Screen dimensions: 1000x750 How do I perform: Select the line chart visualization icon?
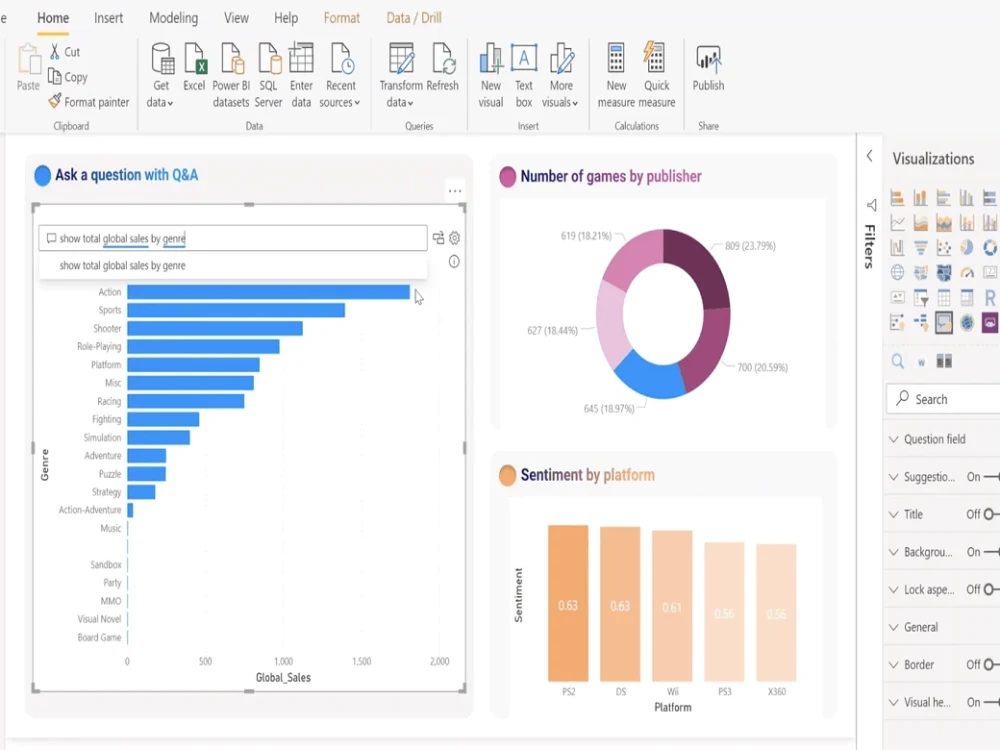(898, 222)
